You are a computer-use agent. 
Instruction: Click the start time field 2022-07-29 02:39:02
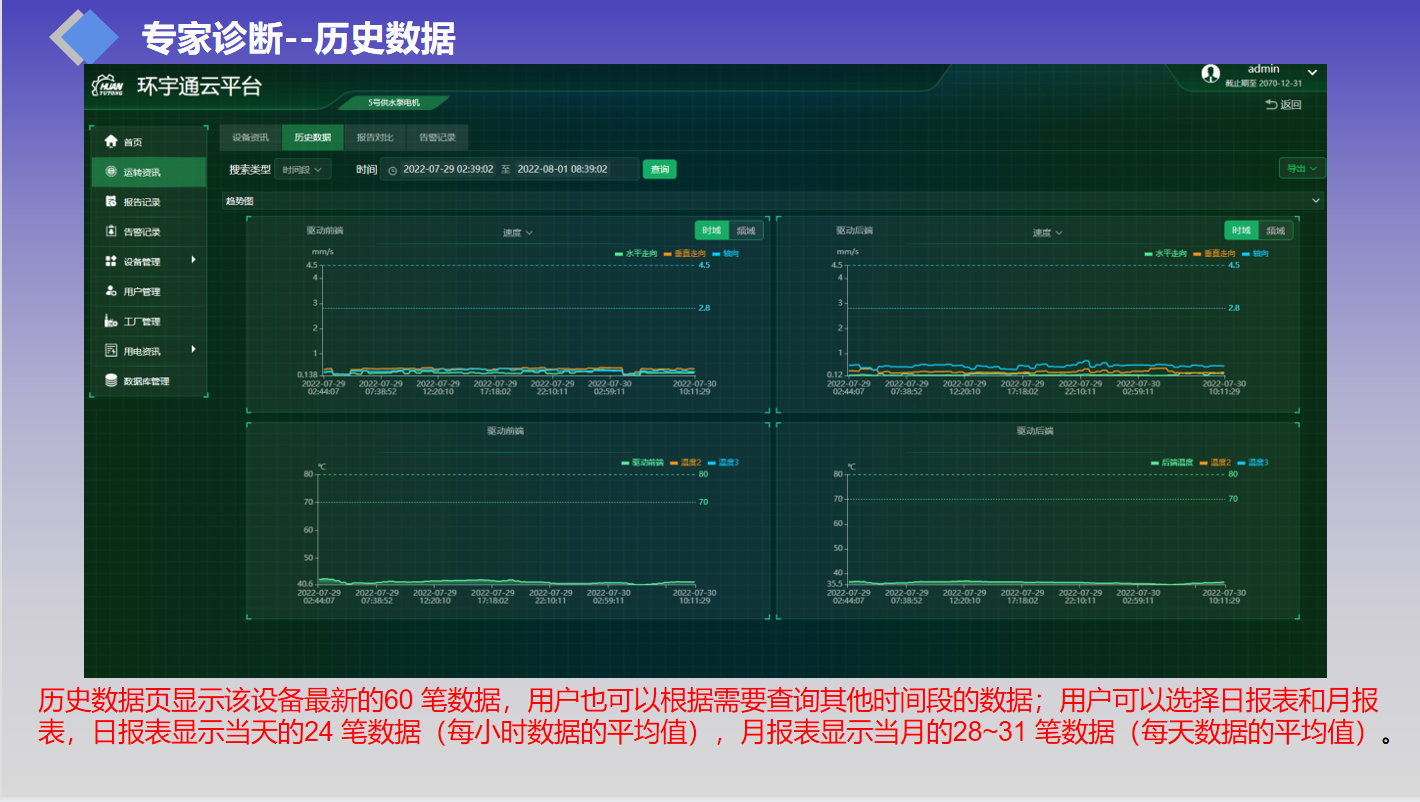coord(448,170)
